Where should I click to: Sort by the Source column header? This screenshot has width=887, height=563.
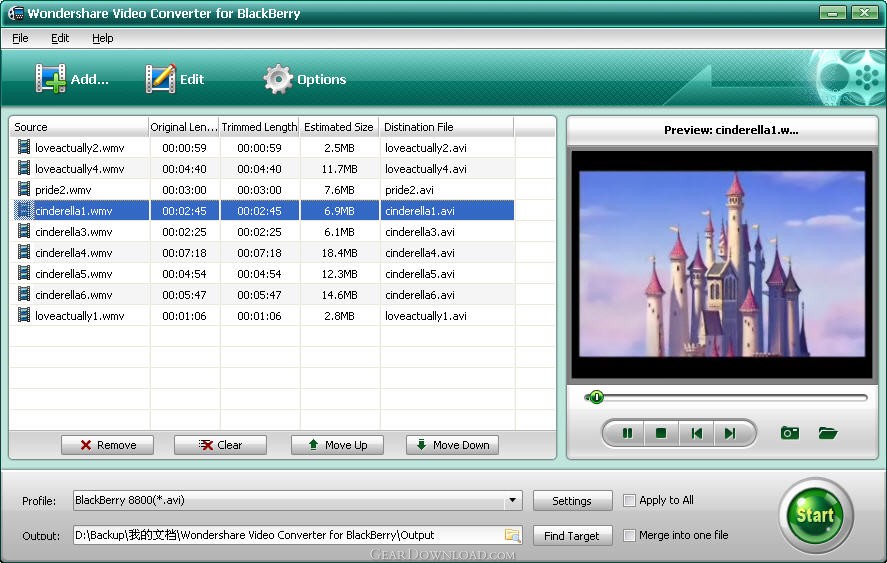click(x=79, y=127)
